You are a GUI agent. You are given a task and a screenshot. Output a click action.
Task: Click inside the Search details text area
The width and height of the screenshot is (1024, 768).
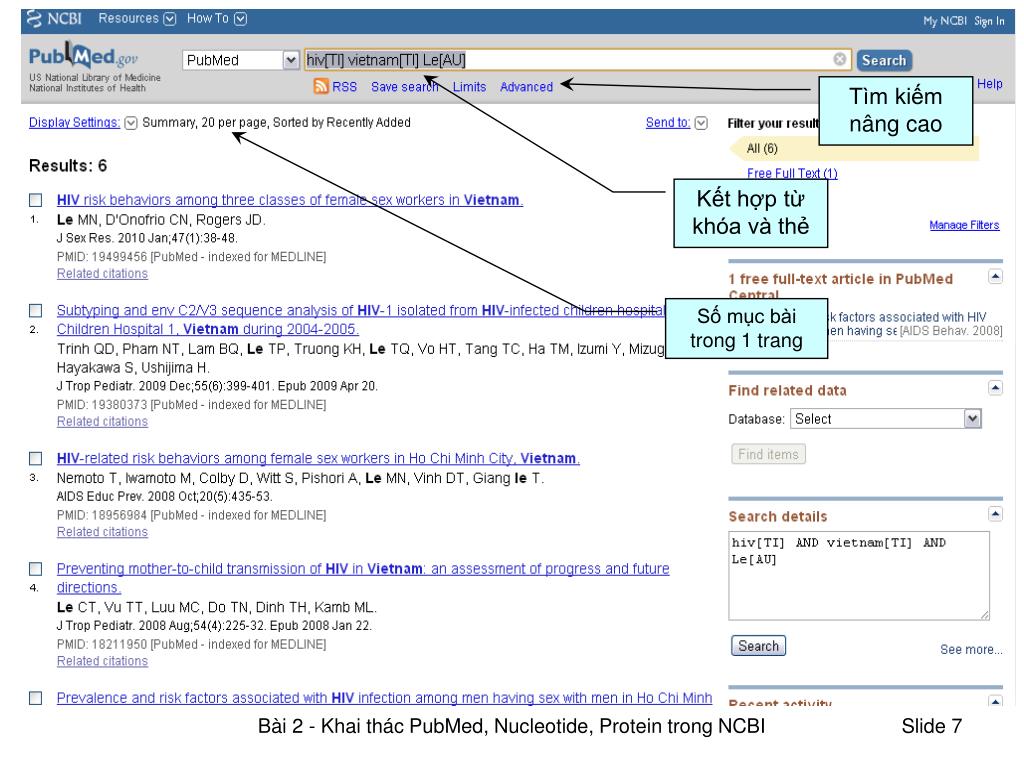tap(859, 575)
